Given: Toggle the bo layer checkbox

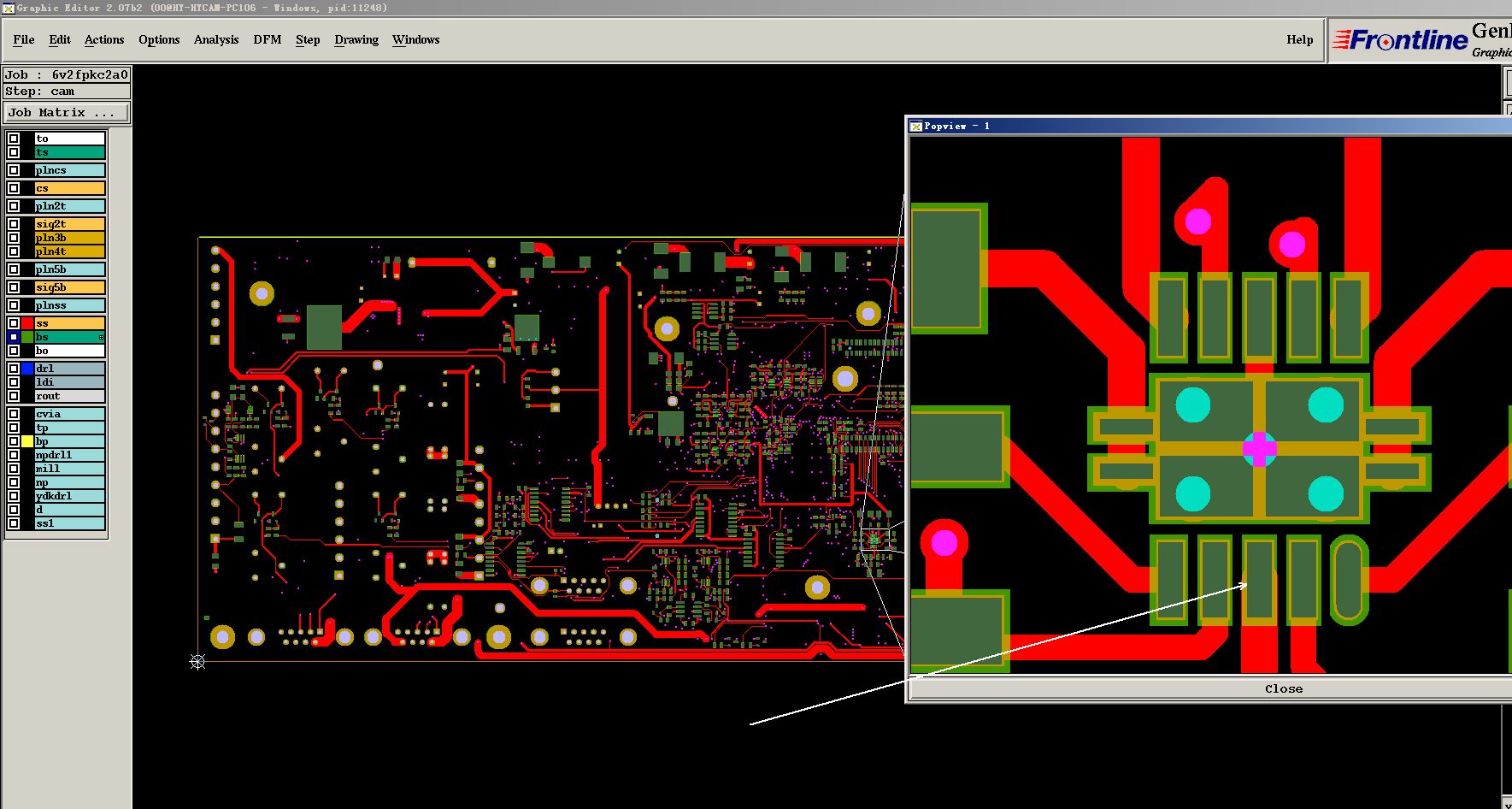Looking at the screenshot, I should 14,351.
